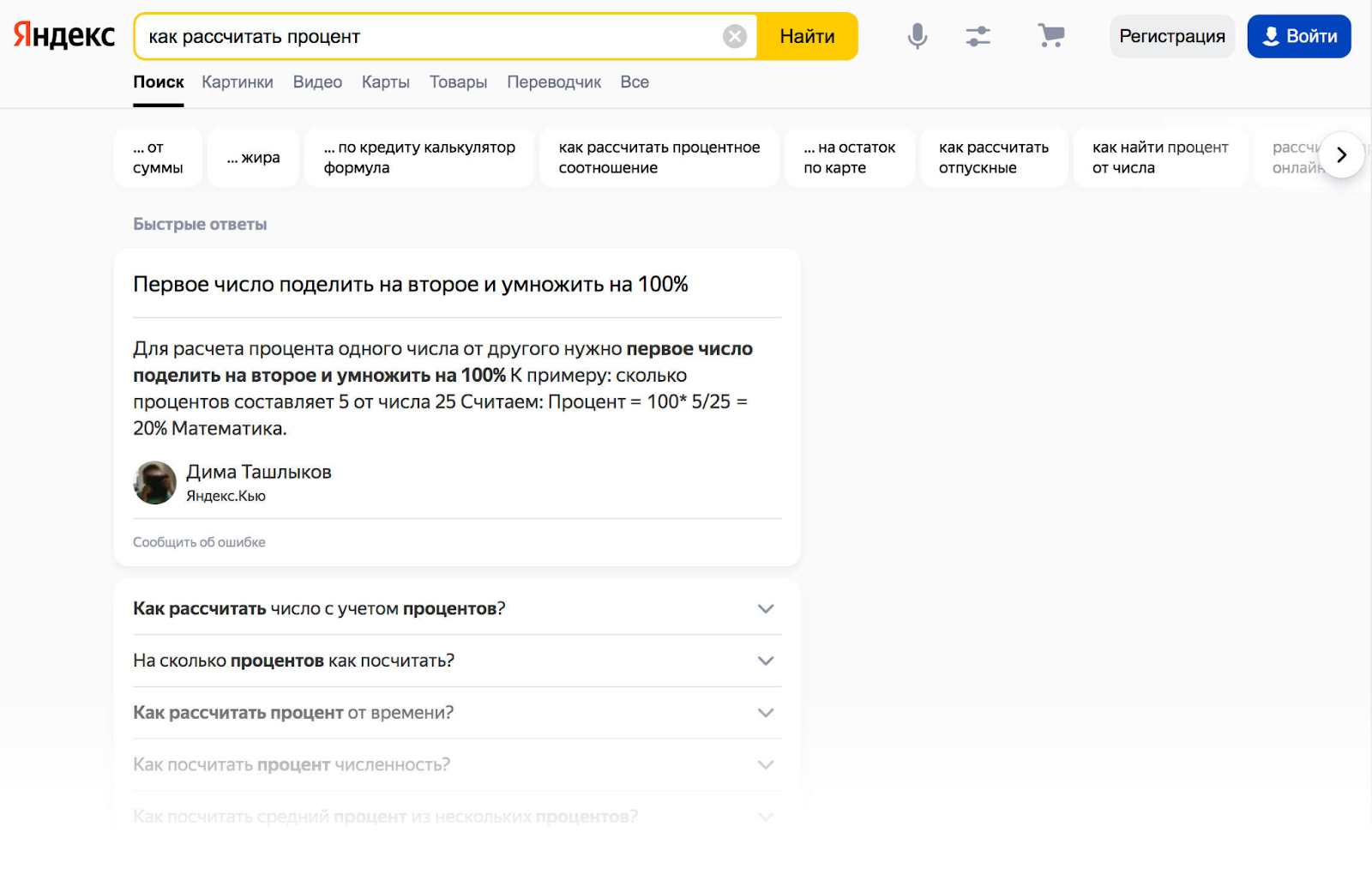Click the Yandex logo
Image resolution: width=1372 pixels, height=887 pixels.
tap(64, 35)
